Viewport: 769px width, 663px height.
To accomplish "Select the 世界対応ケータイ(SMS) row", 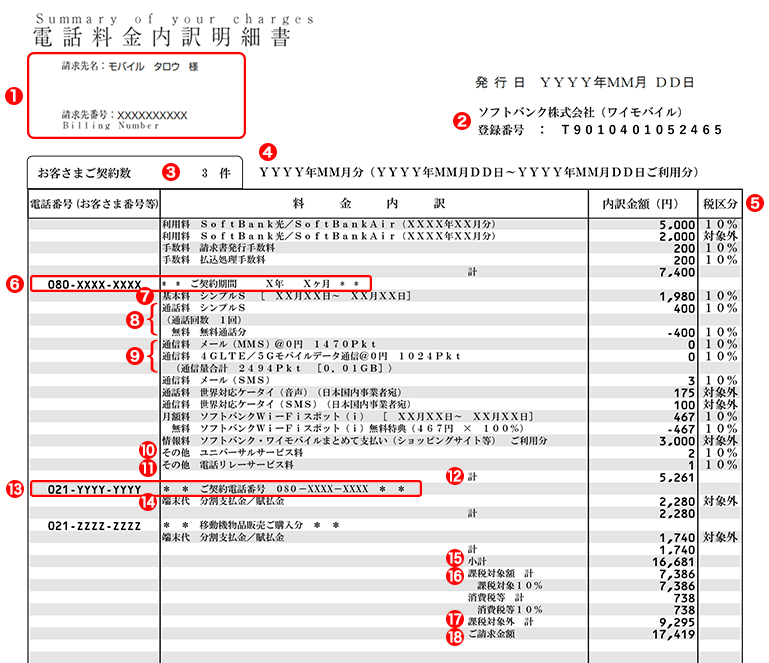I will coord(286,404).
